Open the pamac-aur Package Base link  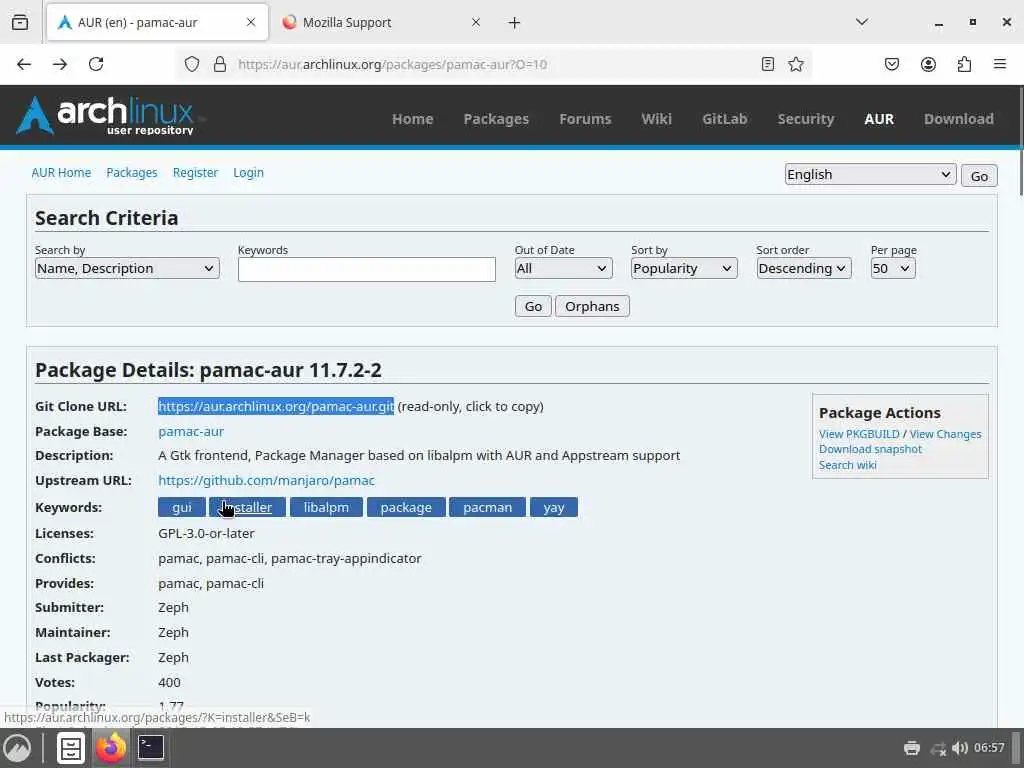point(191,432)
